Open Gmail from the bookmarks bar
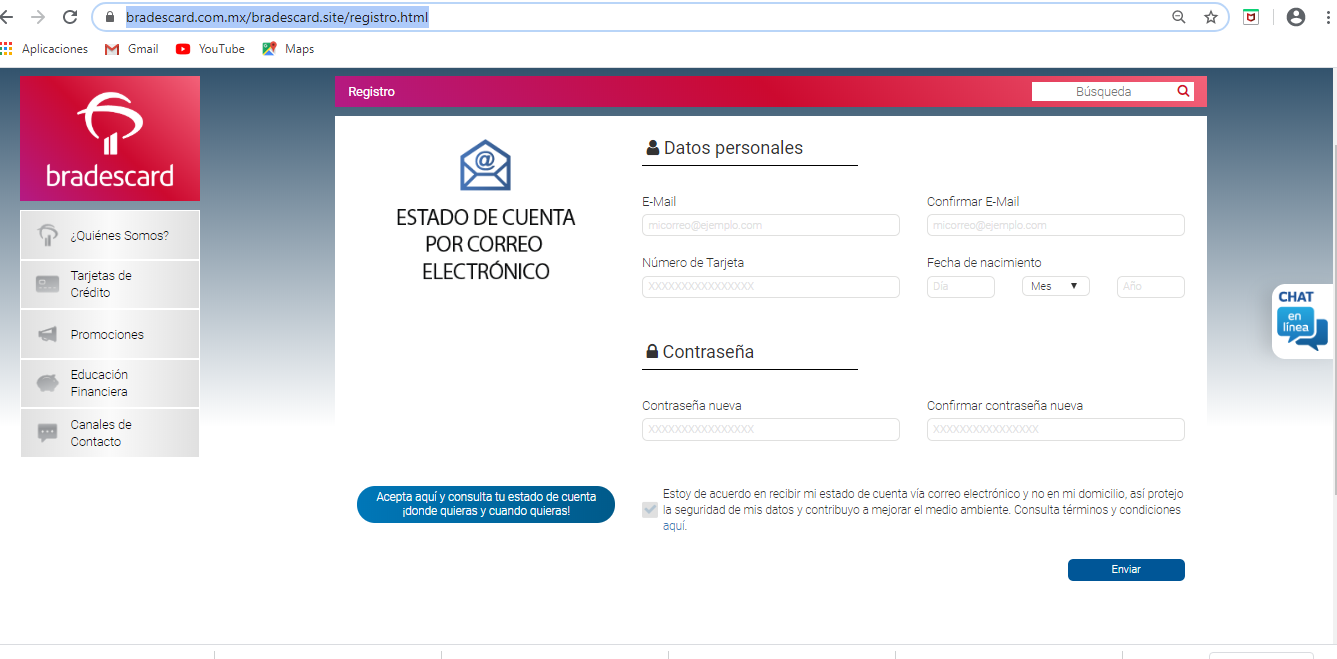The height and width of the screenshot is (659, 1337). 131,48
